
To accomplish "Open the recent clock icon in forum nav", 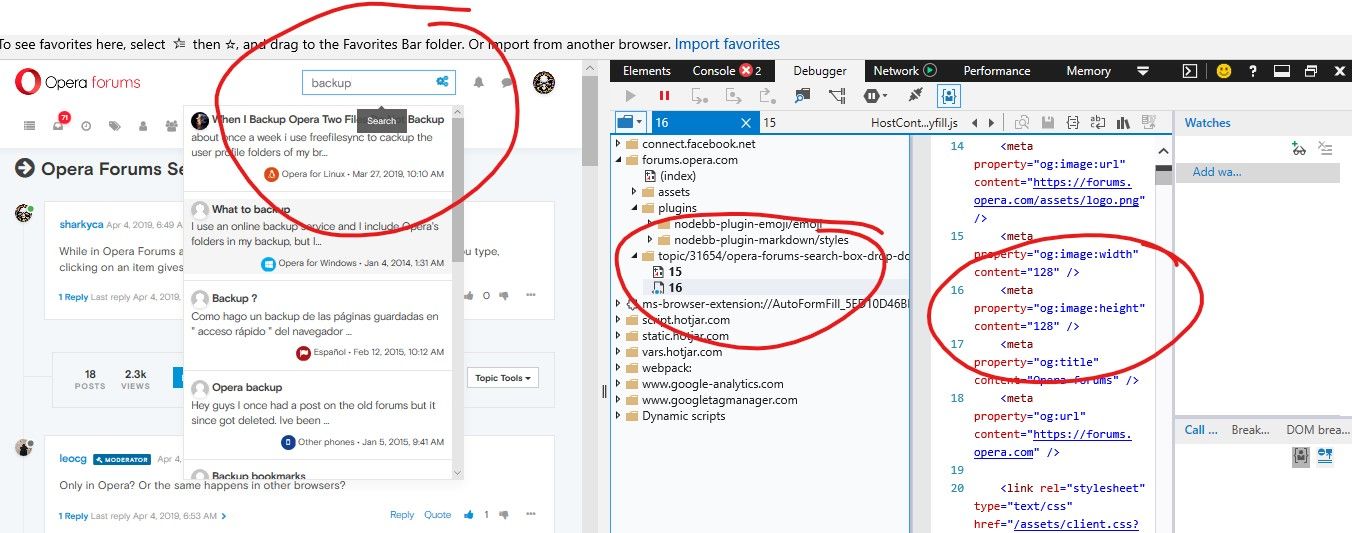I will point(86,126).
